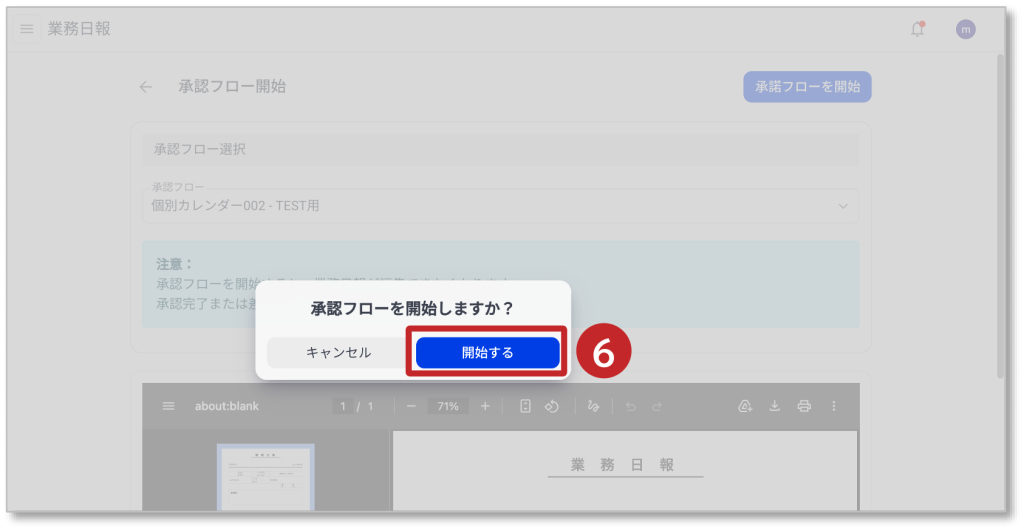Toggle the PDF viewer sidebar menu

[x=168, y=406]
